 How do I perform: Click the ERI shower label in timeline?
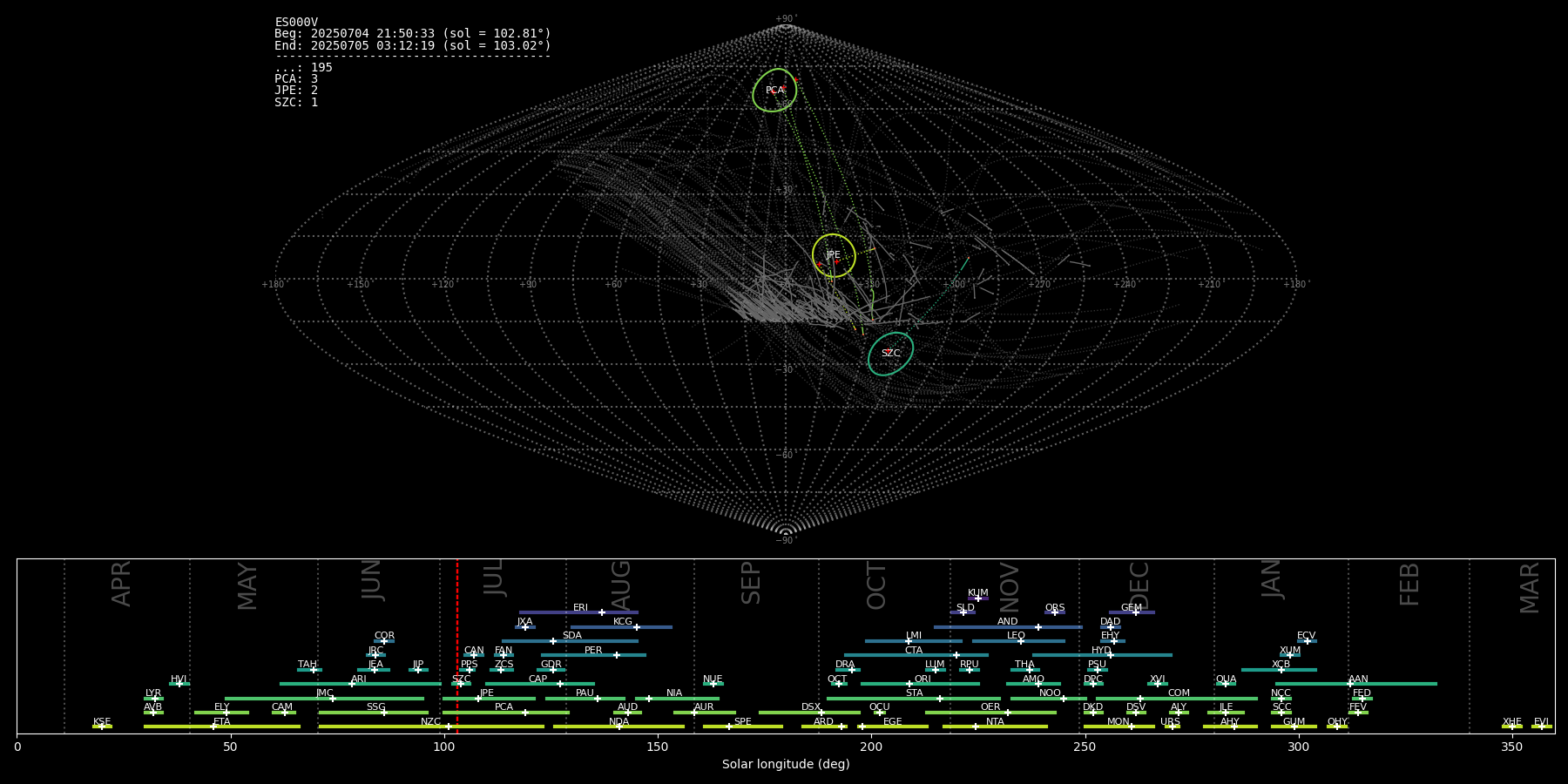(581, 608)
